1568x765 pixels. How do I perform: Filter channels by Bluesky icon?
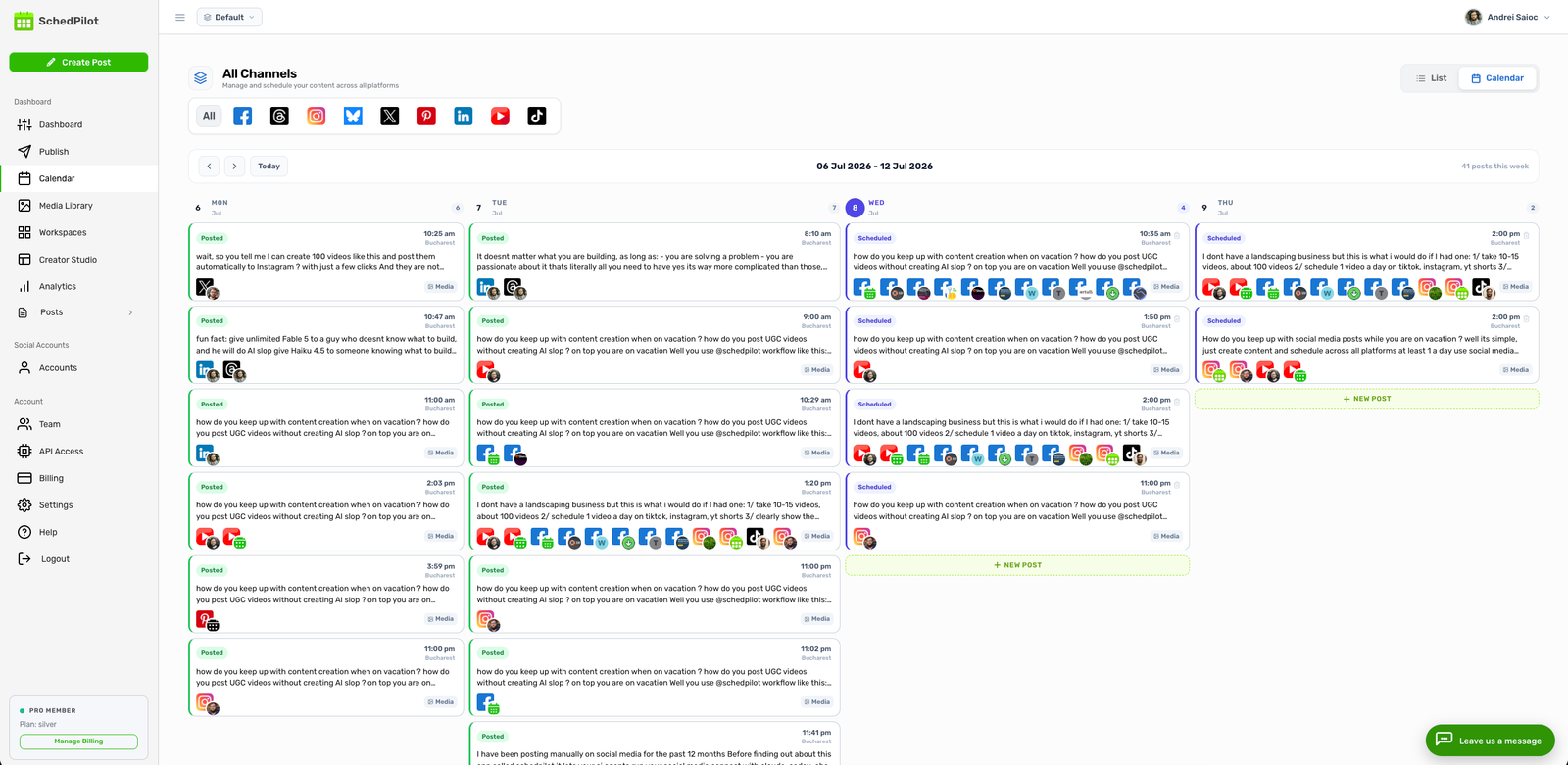coord(353,116)
